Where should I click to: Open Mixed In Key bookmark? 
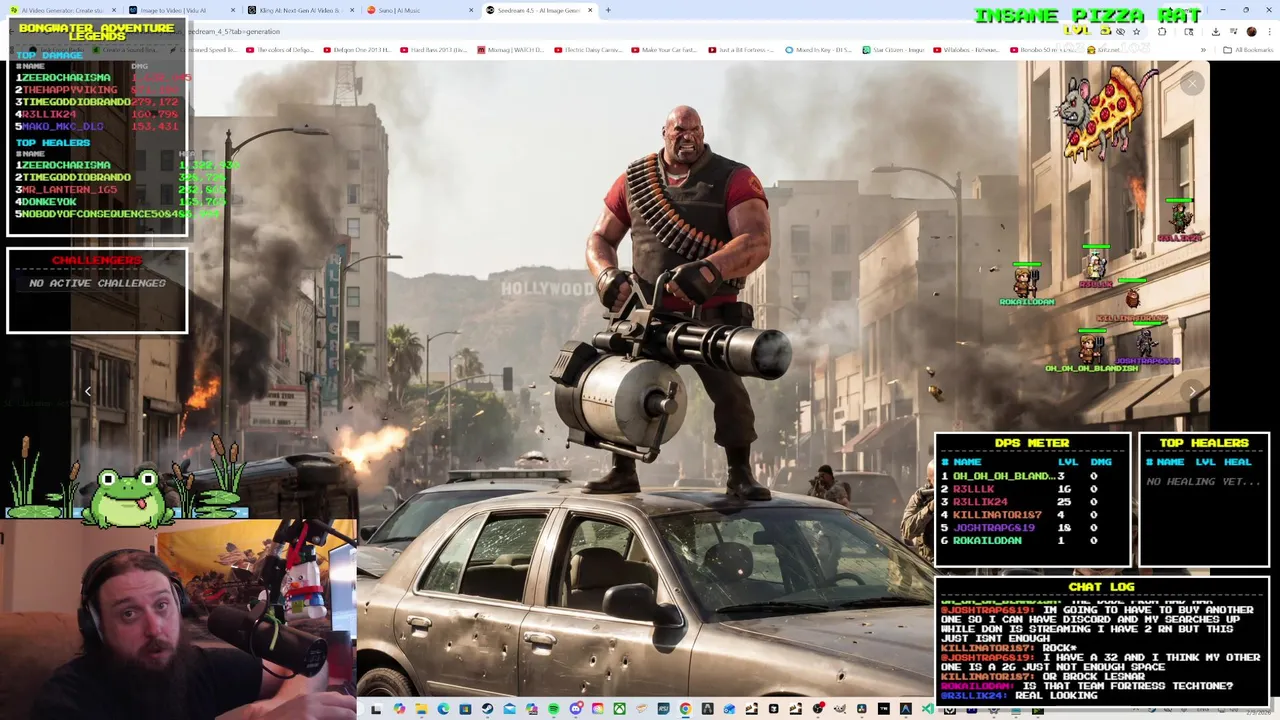pyautogui.click(x=820, y=50)
